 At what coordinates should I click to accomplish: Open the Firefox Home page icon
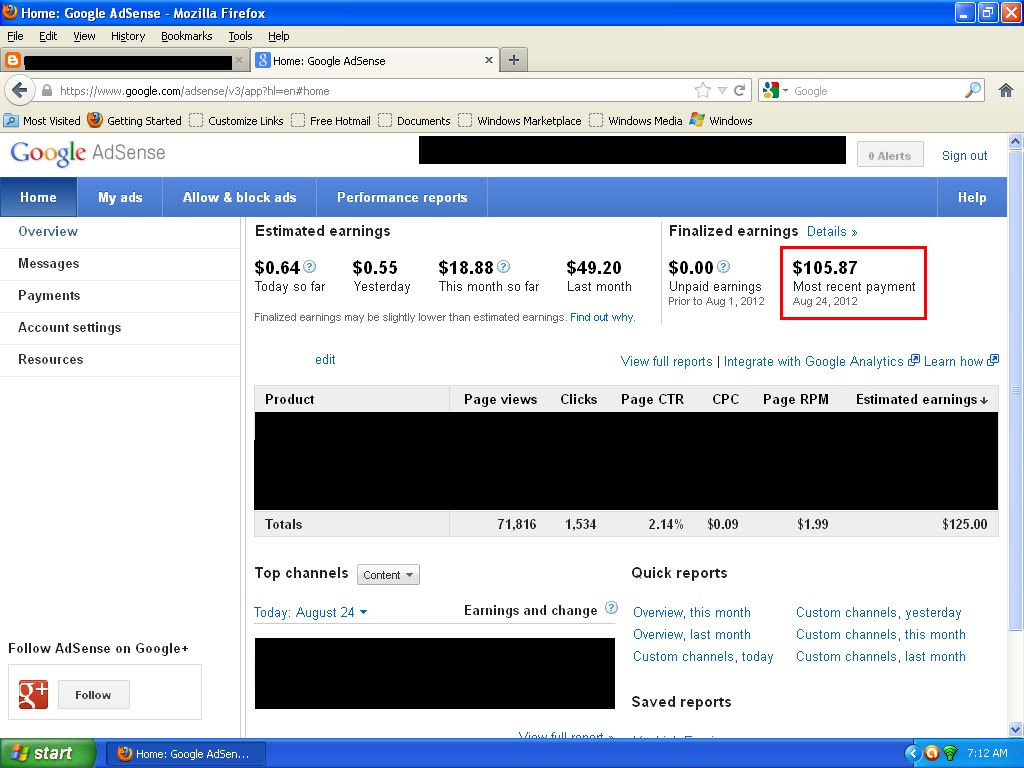coord(1006,90)
